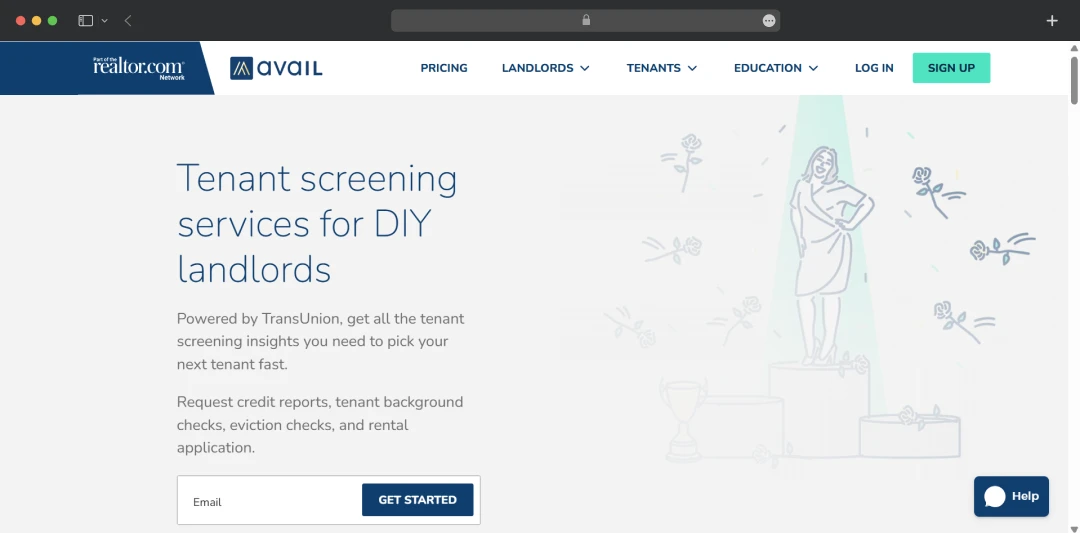
Task: Open the Help chat widget
Action: pyautogui.click(x=1011, y=497)
